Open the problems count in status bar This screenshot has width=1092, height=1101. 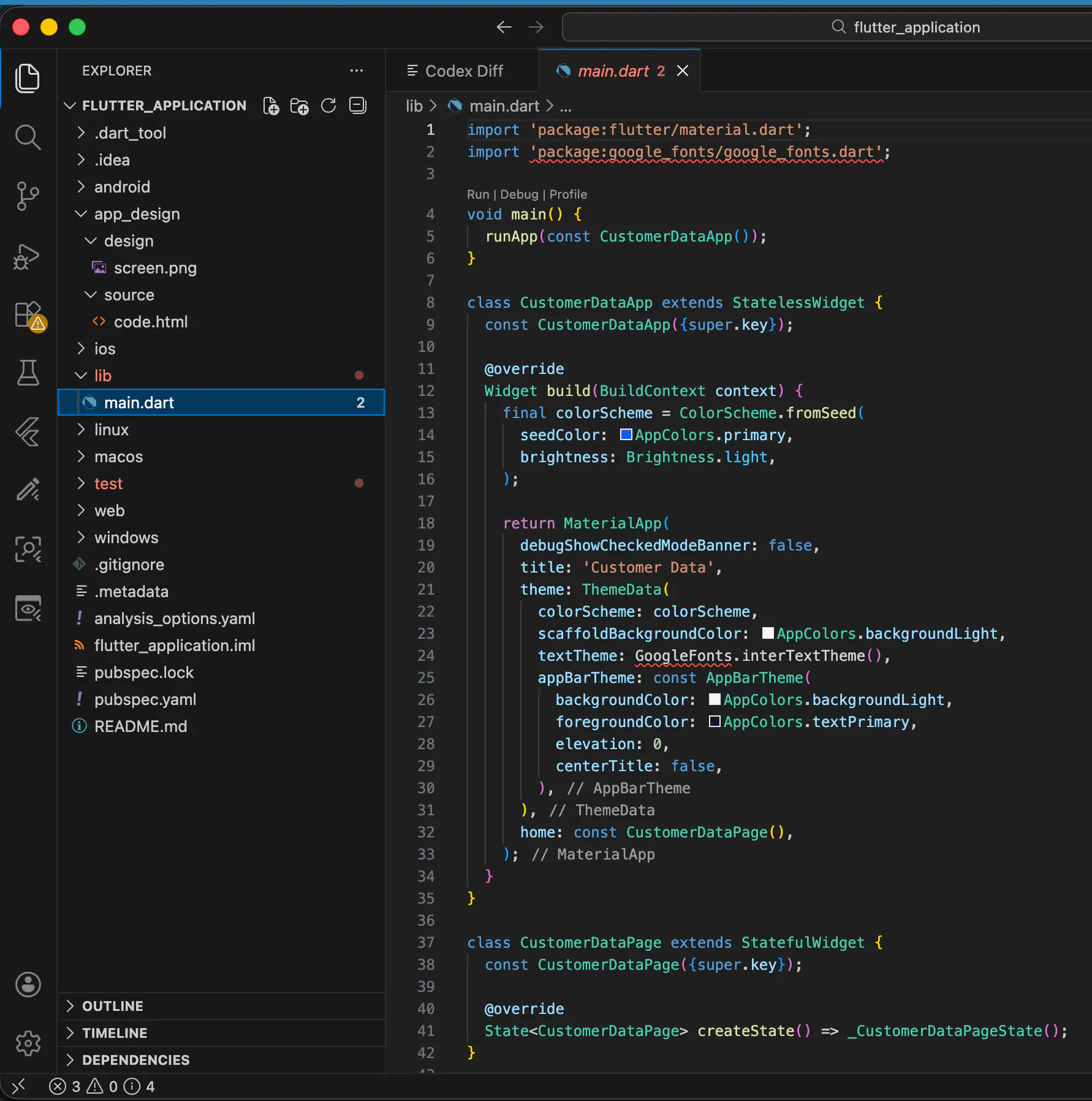[102, 1086]
